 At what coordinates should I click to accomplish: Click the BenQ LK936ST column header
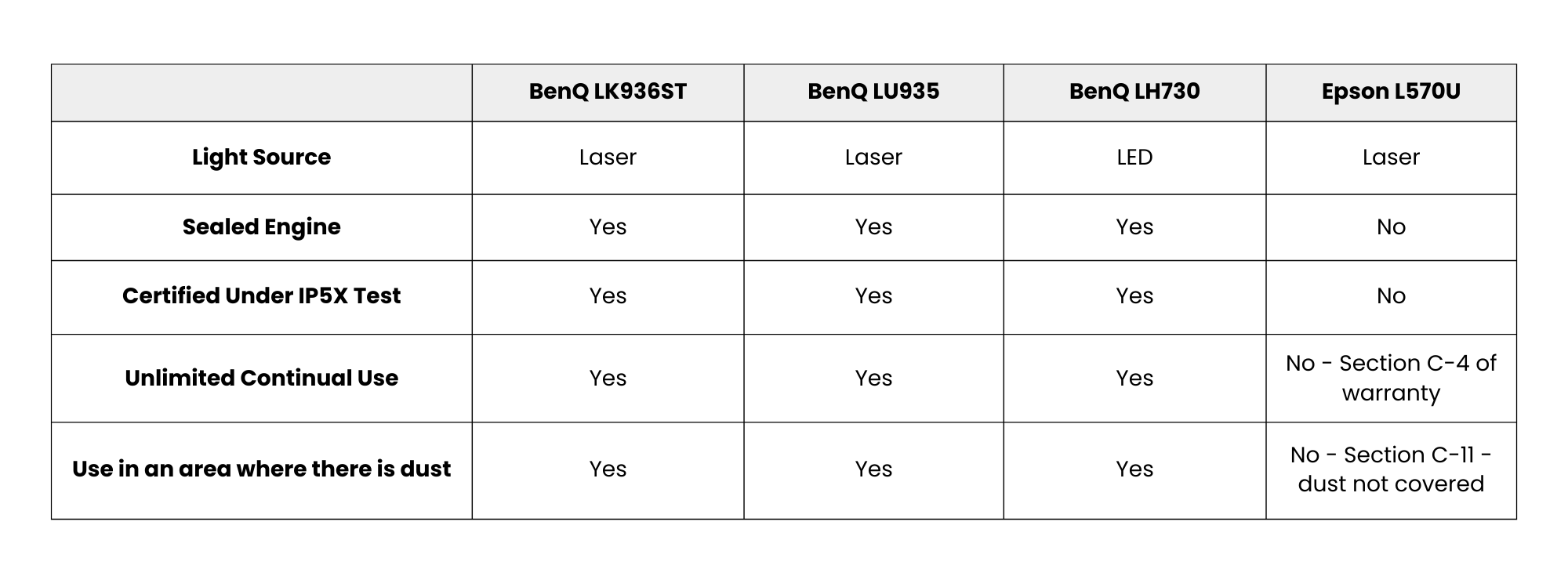point(608,92)
